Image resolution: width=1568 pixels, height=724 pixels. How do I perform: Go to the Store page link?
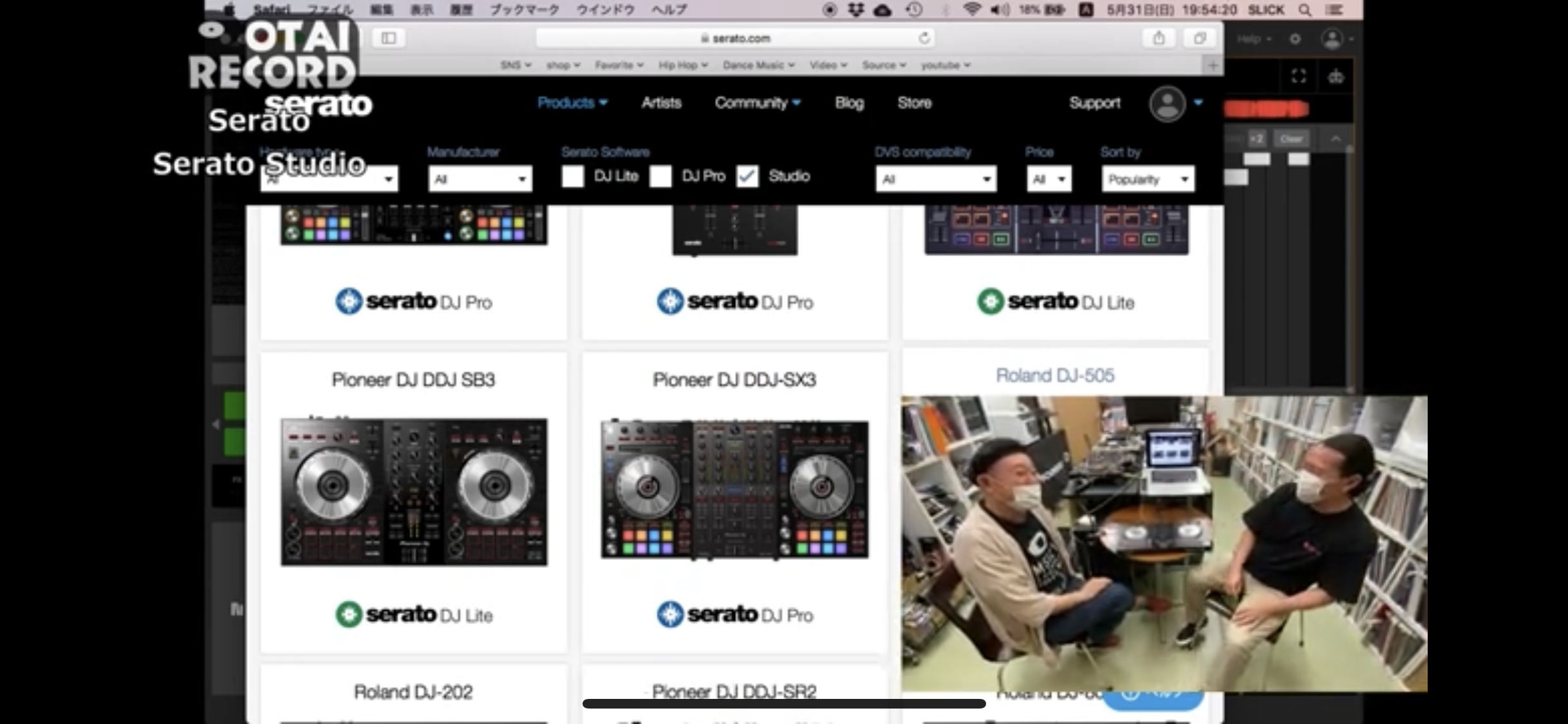[915, 103]
